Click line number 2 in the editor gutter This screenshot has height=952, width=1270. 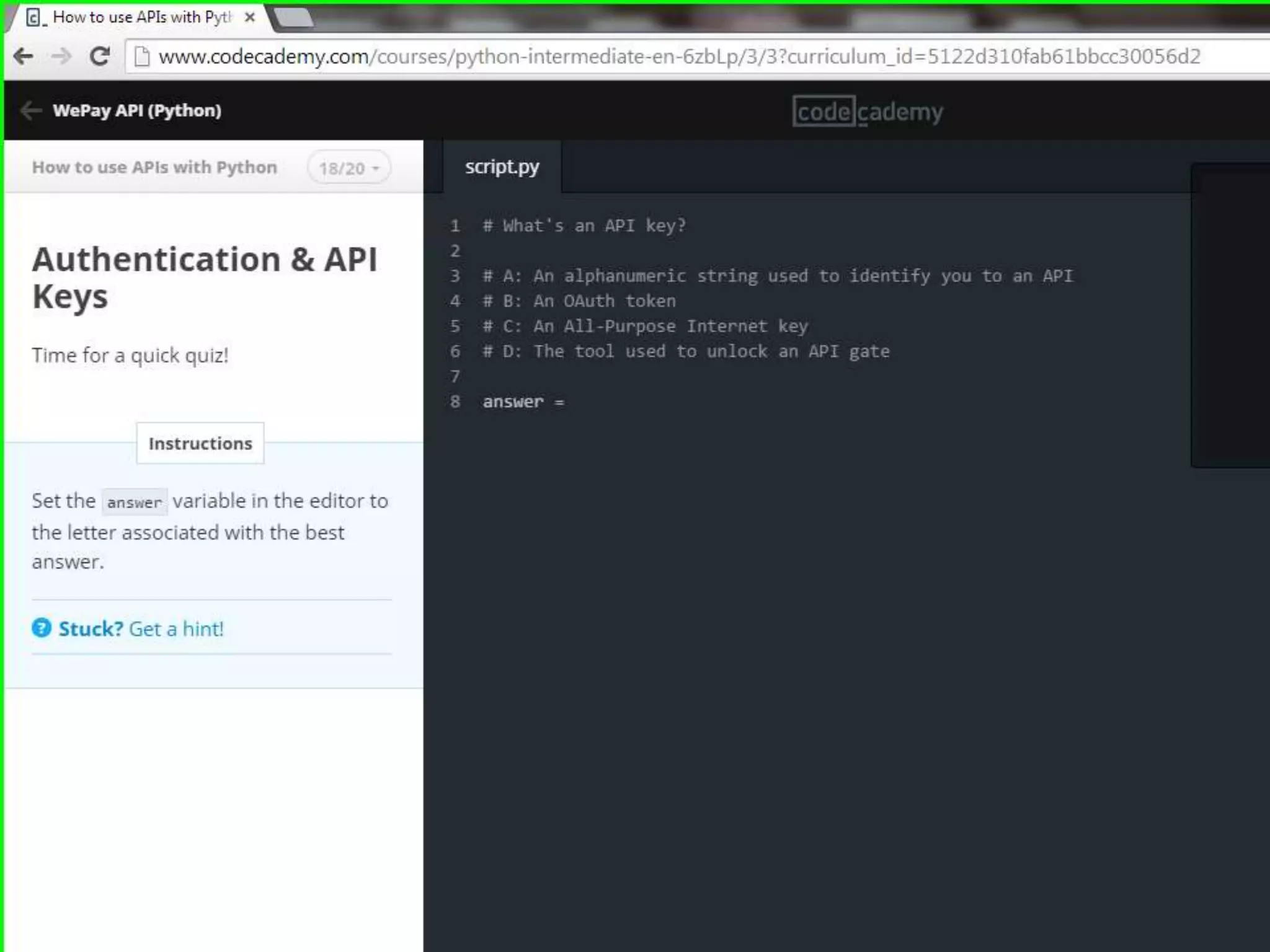(x=455, y=251)
